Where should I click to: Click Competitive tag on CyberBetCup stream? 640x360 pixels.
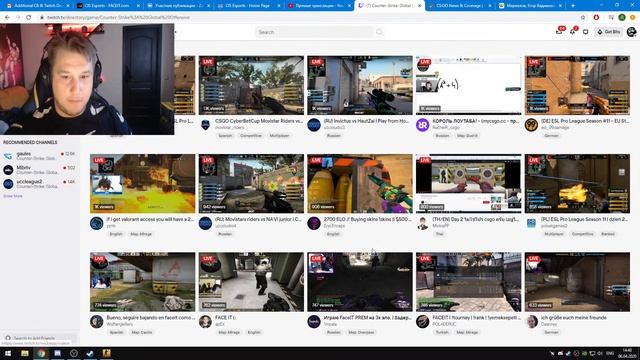click(251, 136)
